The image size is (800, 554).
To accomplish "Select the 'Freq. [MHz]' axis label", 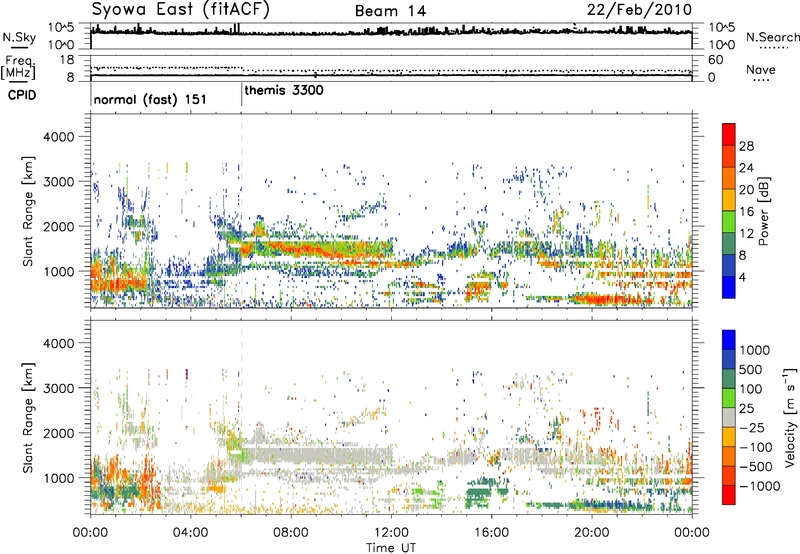I will 18,68.
